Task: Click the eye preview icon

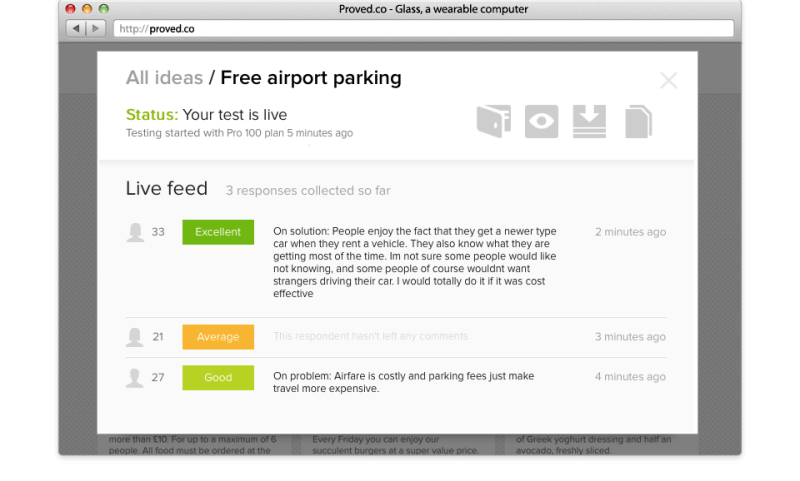Action: tap(541, 121)
